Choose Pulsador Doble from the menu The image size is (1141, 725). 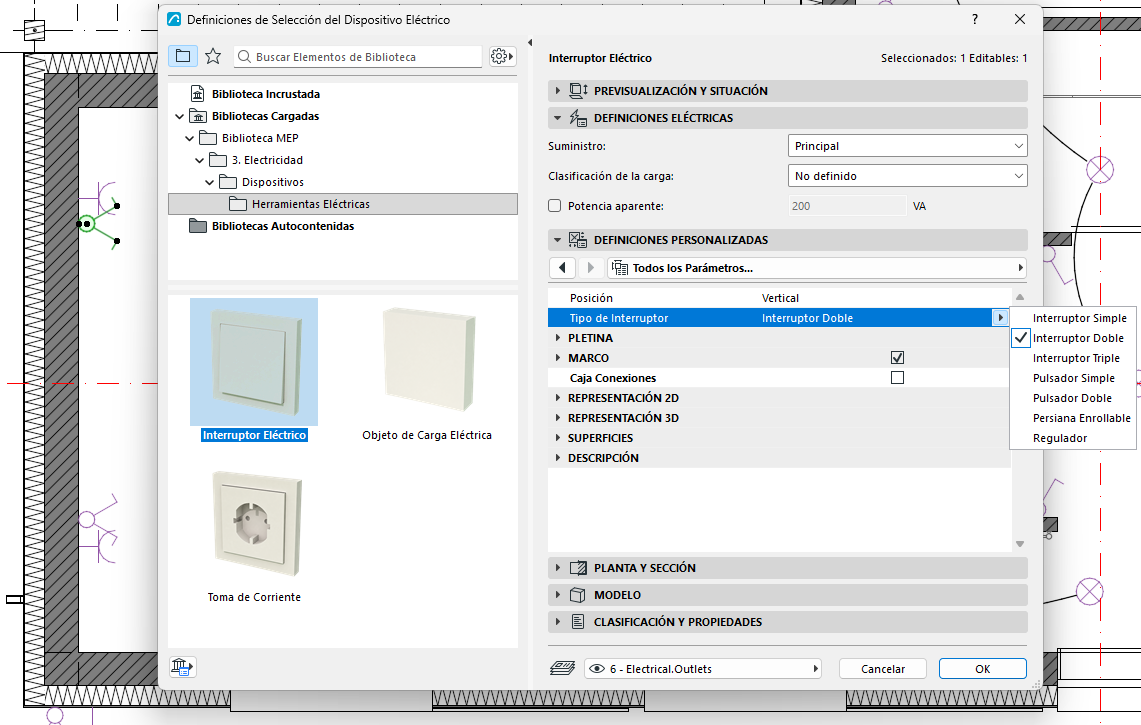click(x=1073, y=398)
